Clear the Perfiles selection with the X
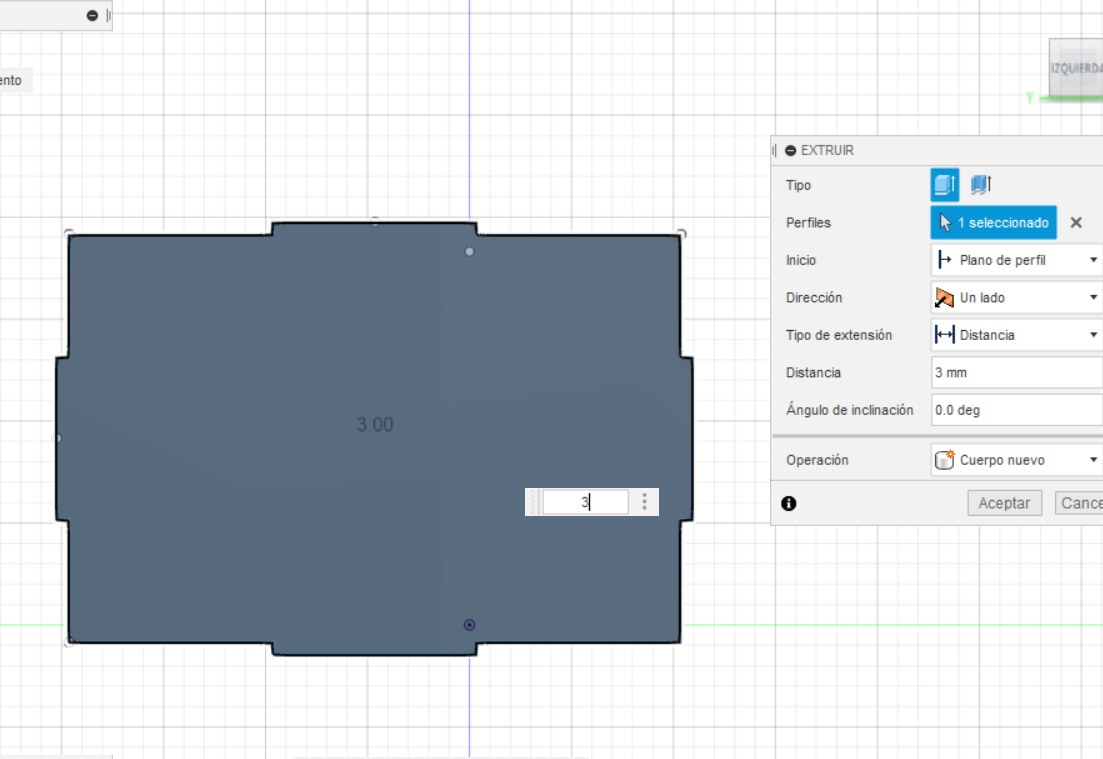The image size is (1103, 759). point(1076,222)
